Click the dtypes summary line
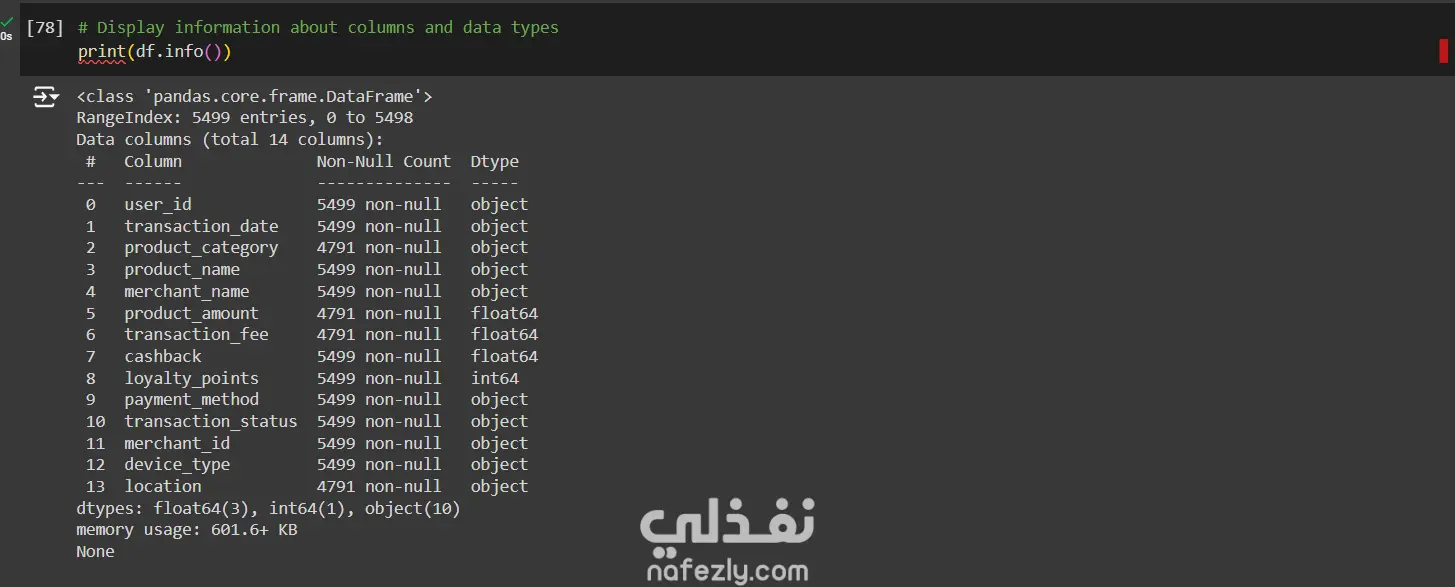This screenshot has width=1455, height=587. (268, 508)
